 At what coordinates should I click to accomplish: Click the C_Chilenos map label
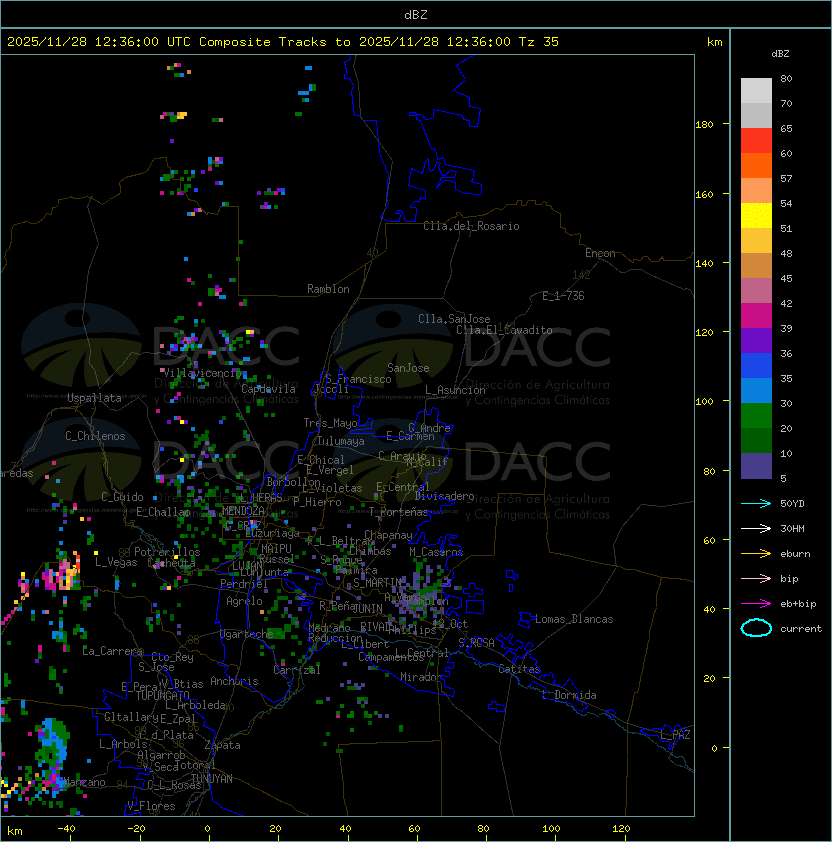coord(95,436)
